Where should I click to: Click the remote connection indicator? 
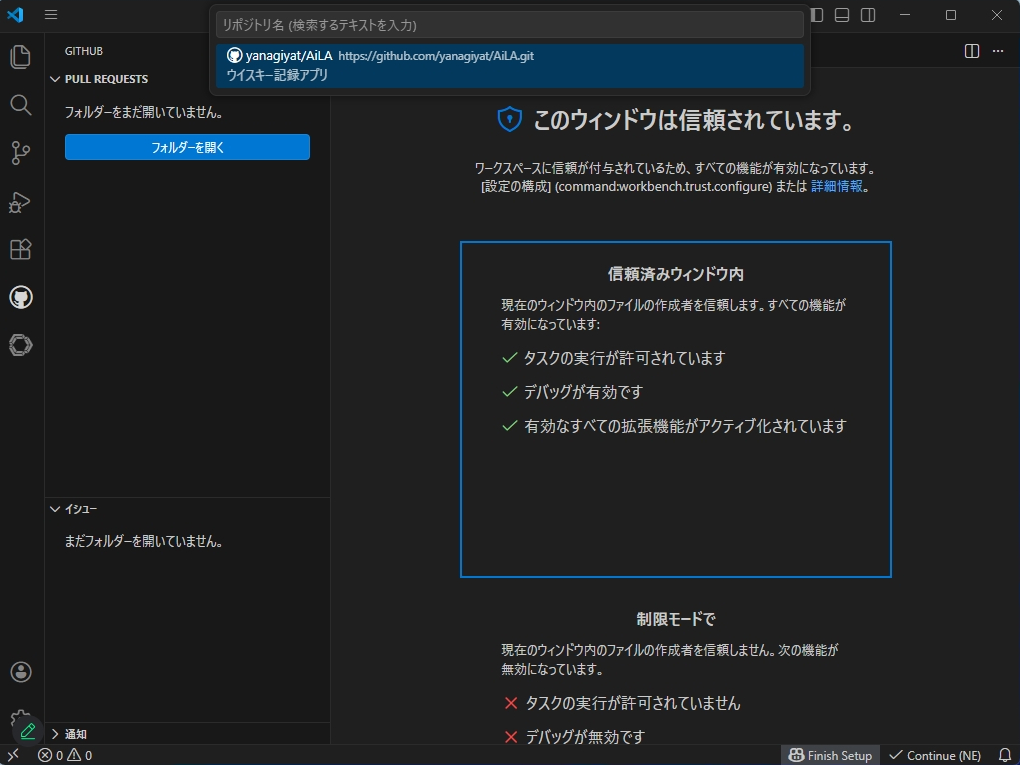(x=13, y=755)
